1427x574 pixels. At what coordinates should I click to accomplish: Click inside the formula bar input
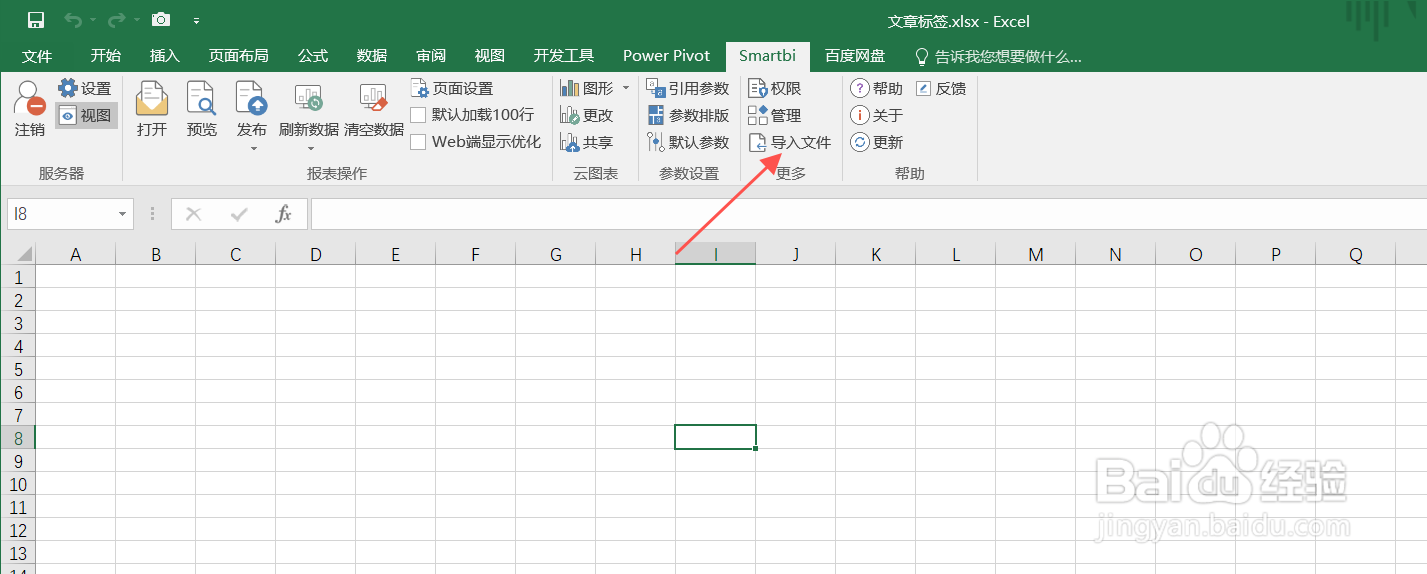(x=868, y=214)
